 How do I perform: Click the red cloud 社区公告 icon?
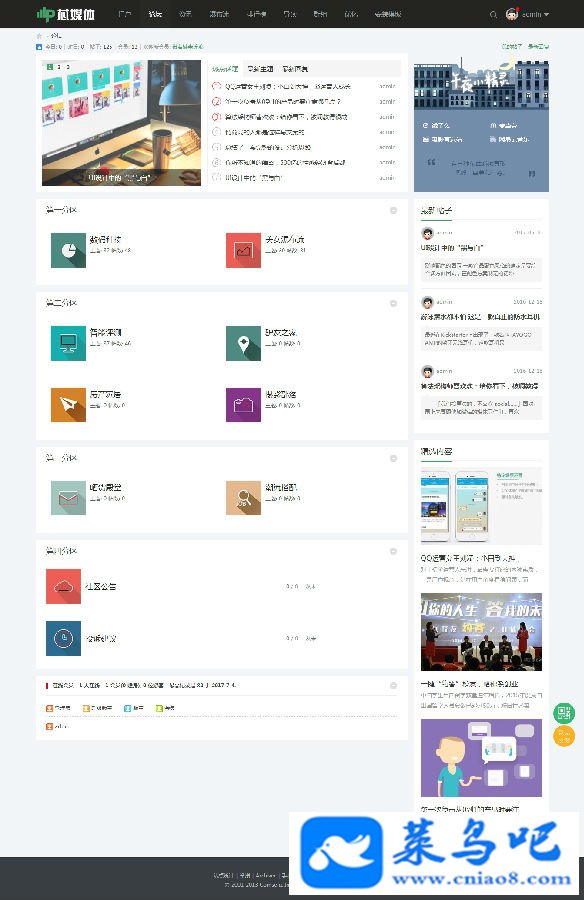[63, 586]
